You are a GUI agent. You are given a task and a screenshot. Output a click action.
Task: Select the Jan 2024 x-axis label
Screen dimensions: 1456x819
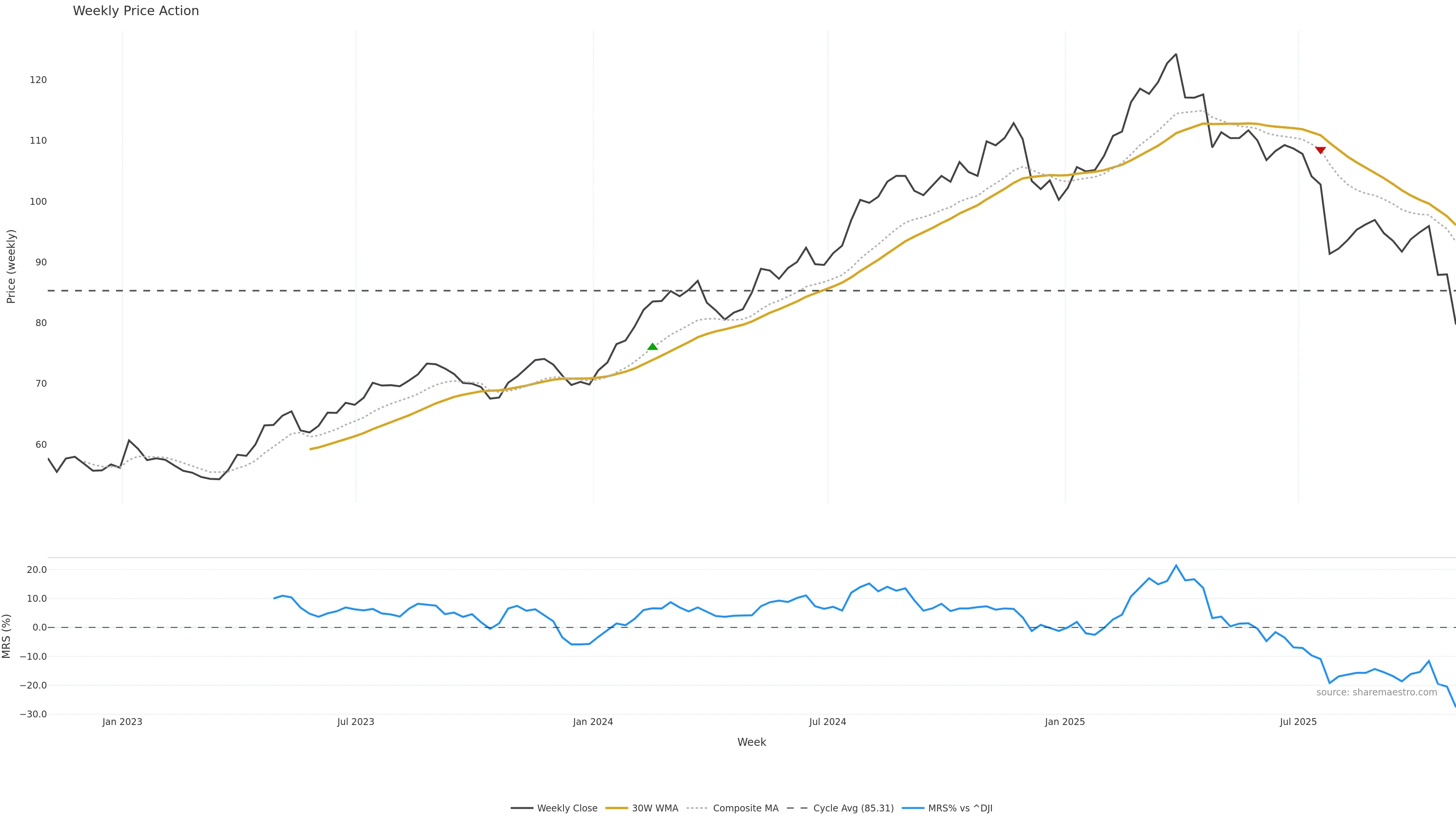pyautogui.click(x=592, y=722)
